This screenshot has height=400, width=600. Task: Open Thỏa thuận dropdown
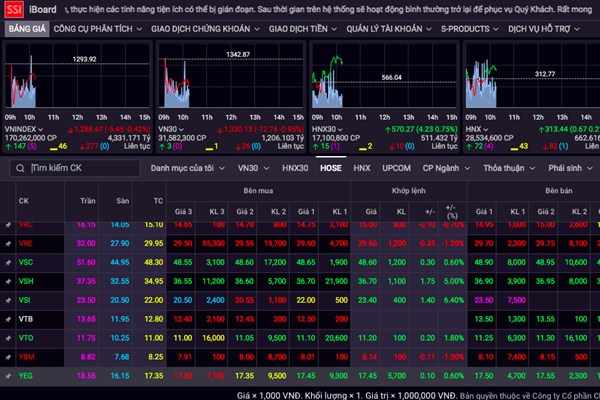(509, 168)
